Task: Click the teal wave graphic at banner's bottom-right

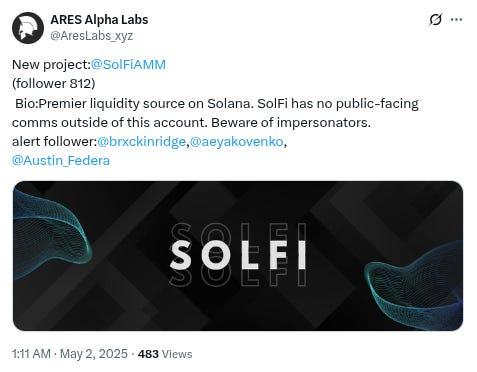Action: coord(415,288)
